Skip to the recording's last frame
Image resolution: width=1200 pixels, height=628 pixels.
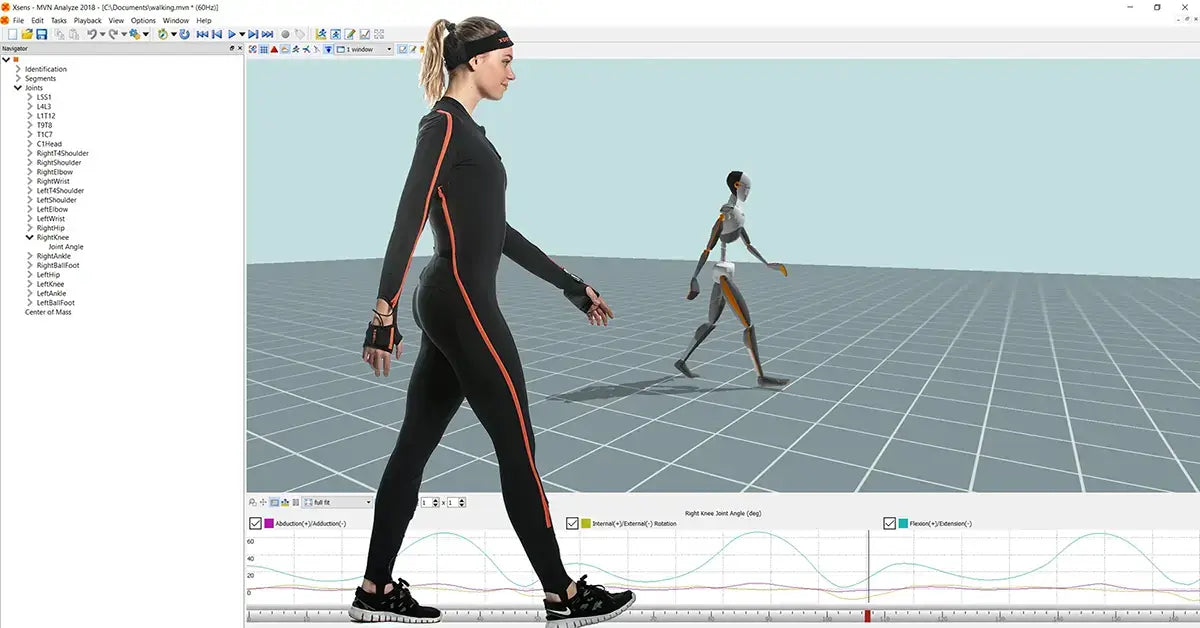[268, 34]
